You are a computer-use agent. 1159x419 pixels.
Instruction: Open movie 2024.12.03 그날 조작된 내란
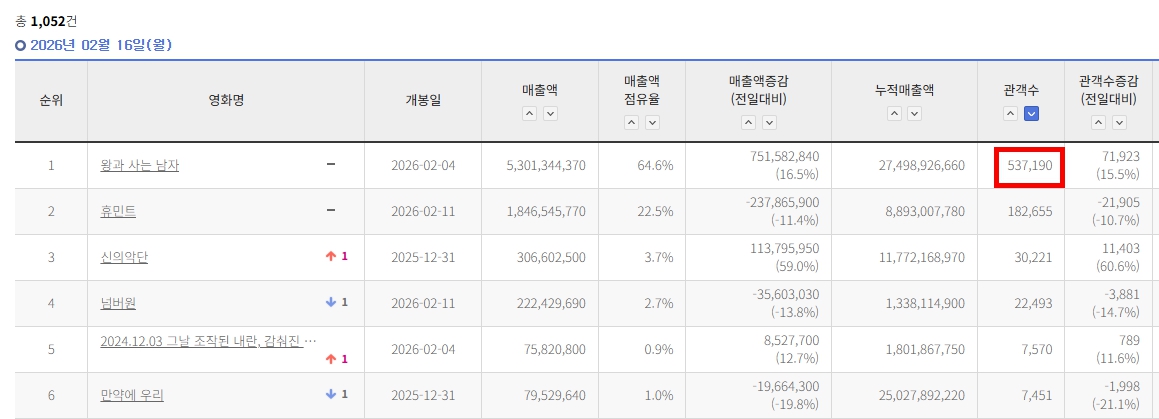coord(208,342)
